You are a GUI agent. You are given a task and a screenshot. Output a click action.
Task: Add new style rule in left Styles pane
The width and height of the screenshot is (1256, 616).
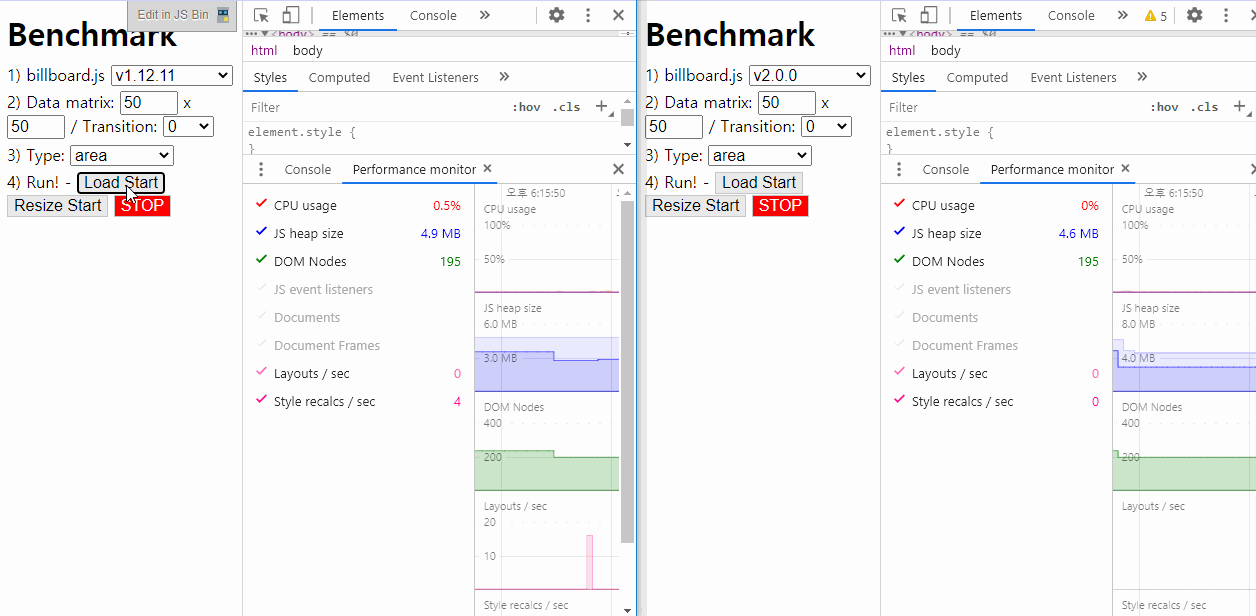click(x=602, y=106)
